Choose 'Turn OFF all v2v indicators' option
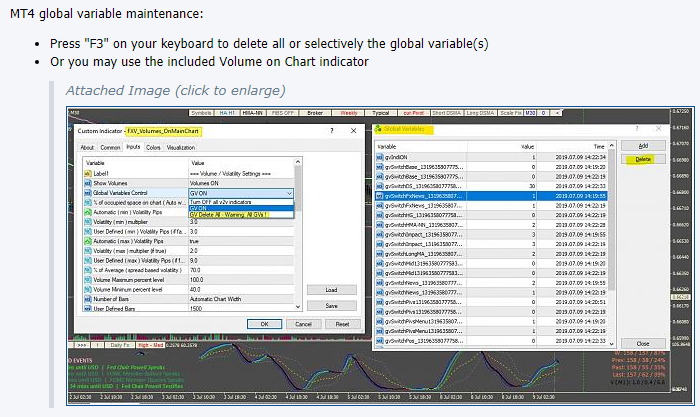 point(241,202)
